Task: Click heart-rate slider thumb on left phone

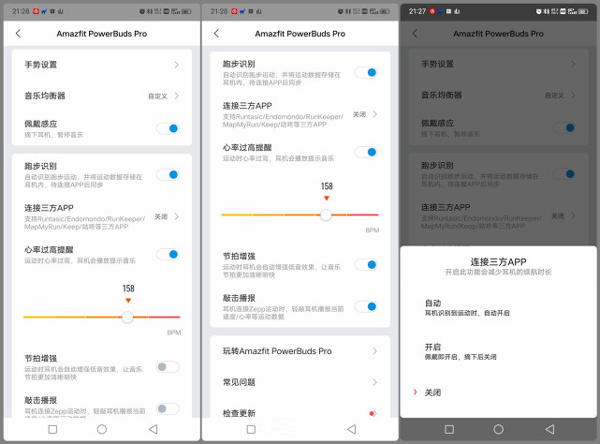Action: pyautogui.click(x=127, y=317)
